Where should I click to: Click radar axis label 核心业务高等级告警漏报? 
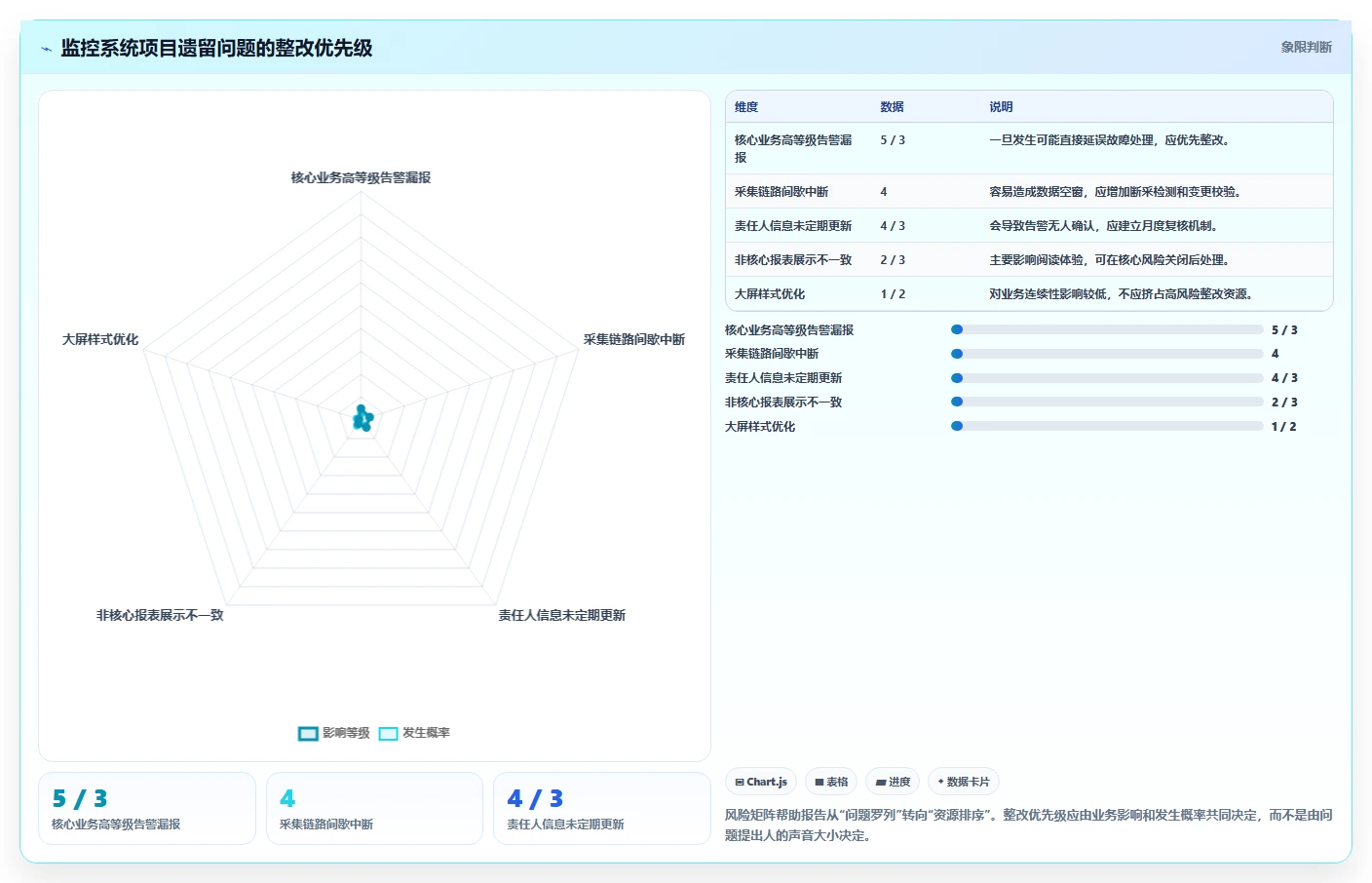pyautogui.click(x=361, y=177)
